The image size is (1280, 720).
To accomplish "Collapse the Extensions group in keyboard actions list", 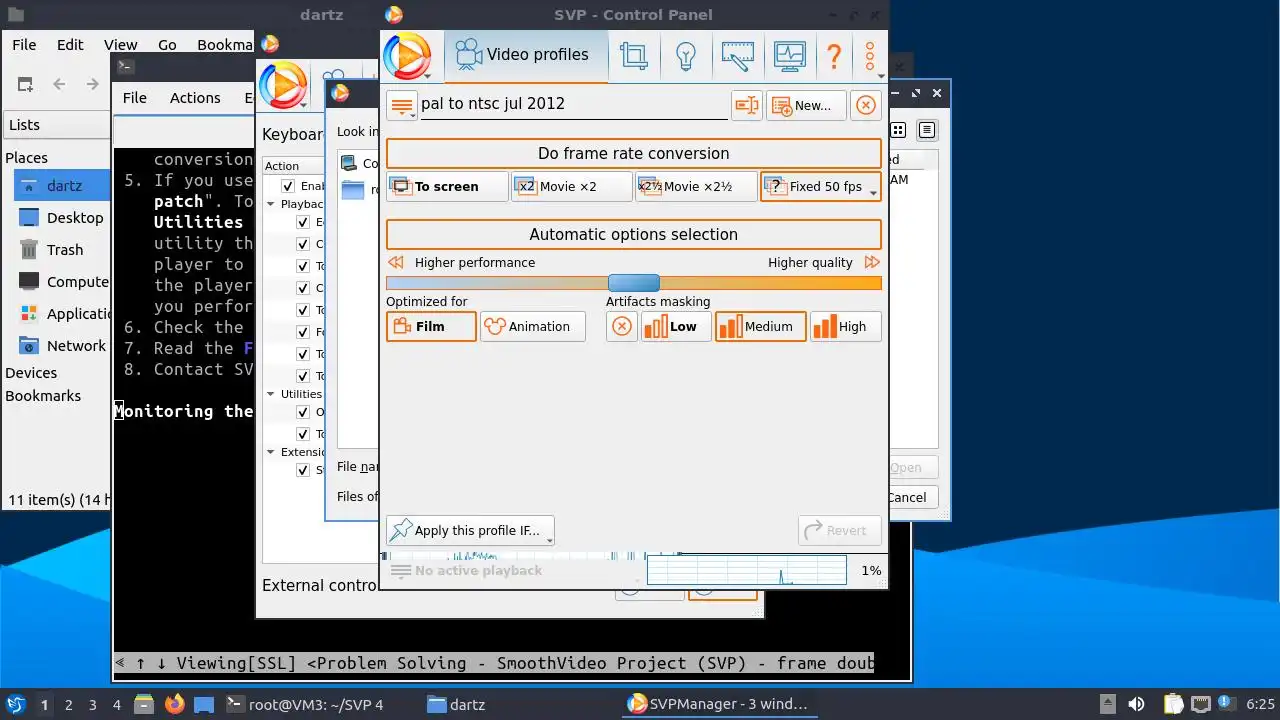I will click(271, 452).
